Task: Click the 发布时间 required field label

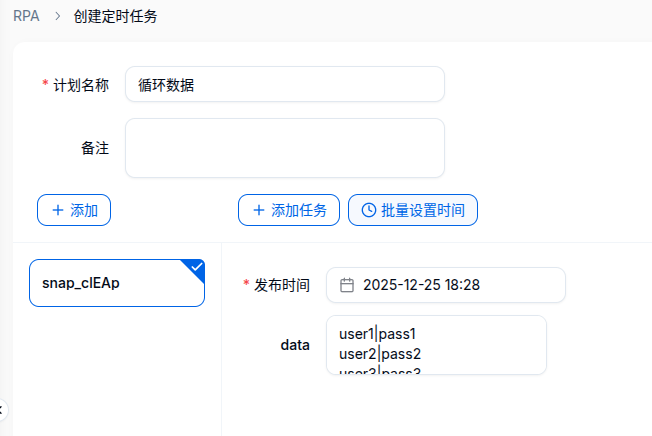Action: [x=282, y=285]
